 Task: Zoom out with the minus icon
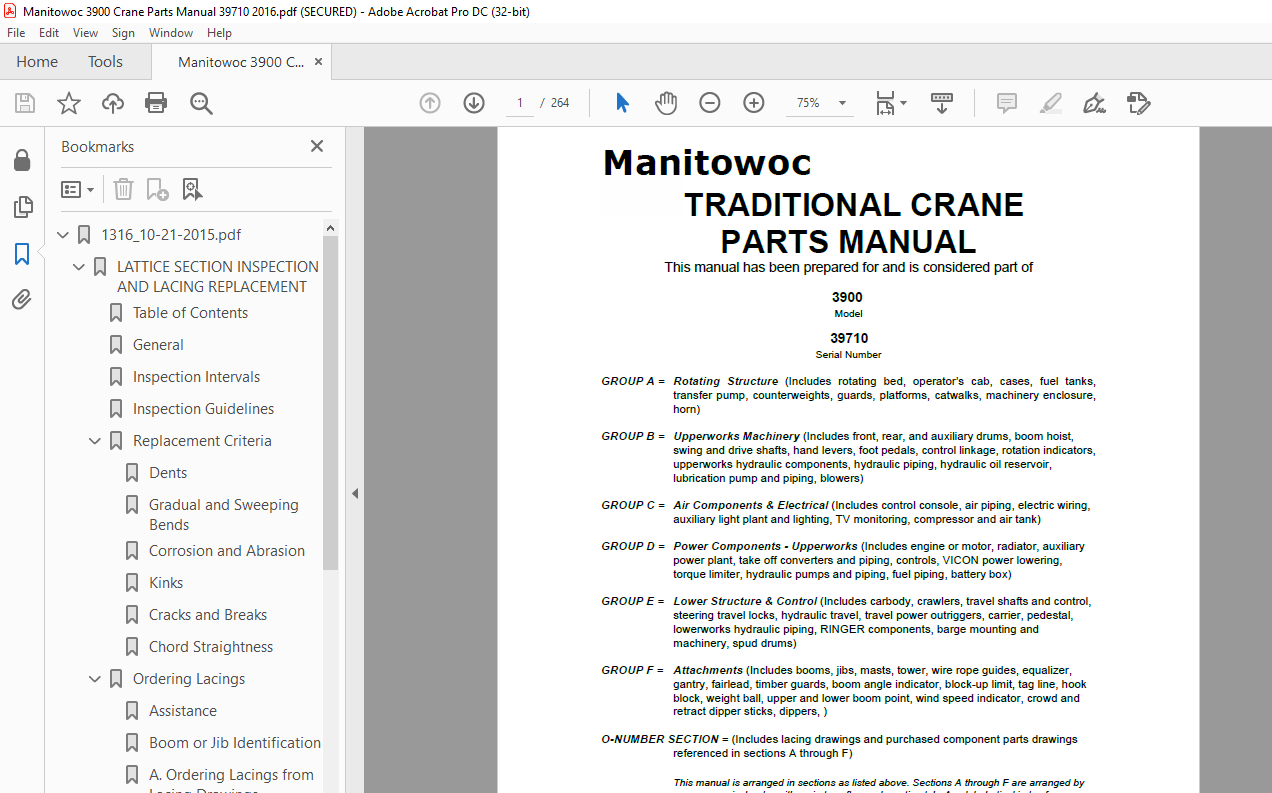(710, 103)
